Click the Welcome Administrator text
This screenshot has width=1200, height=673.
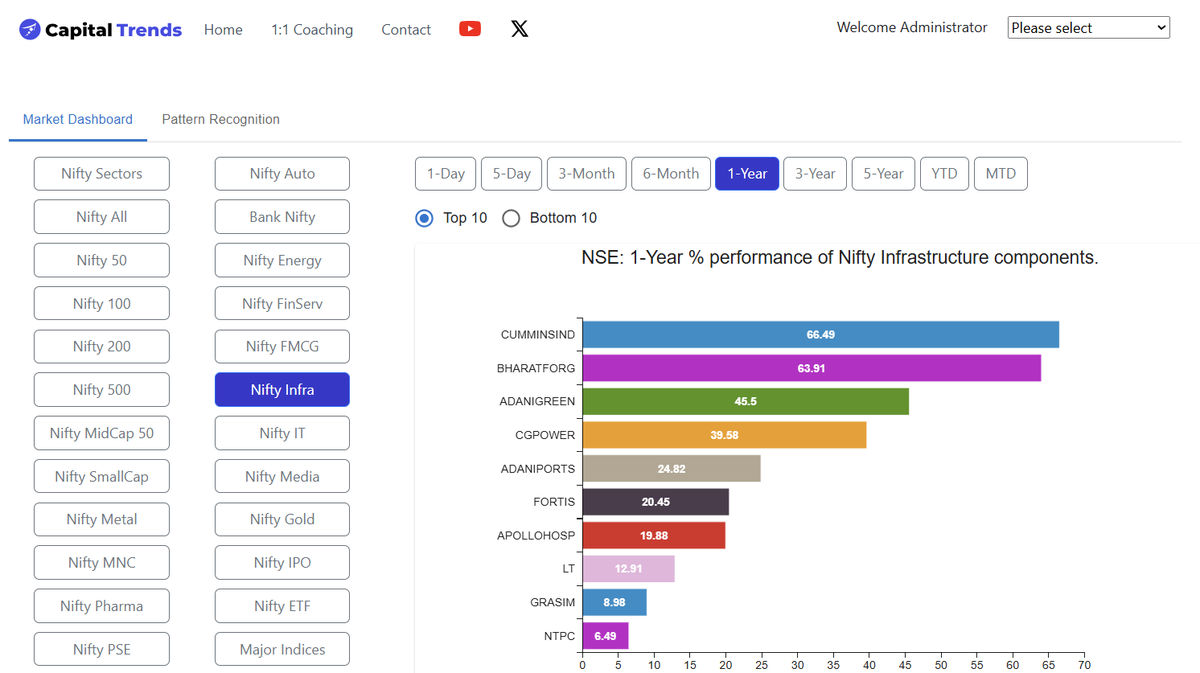point(912,28)
